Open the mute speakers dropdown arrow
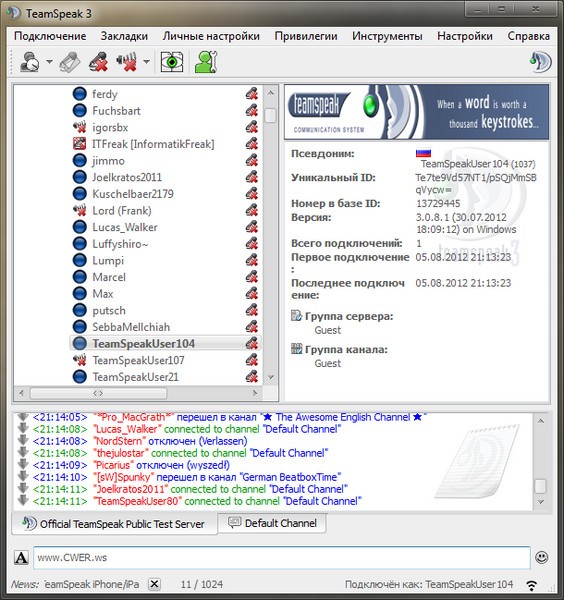Screen dimensions: 564x600 coord(147,61)
